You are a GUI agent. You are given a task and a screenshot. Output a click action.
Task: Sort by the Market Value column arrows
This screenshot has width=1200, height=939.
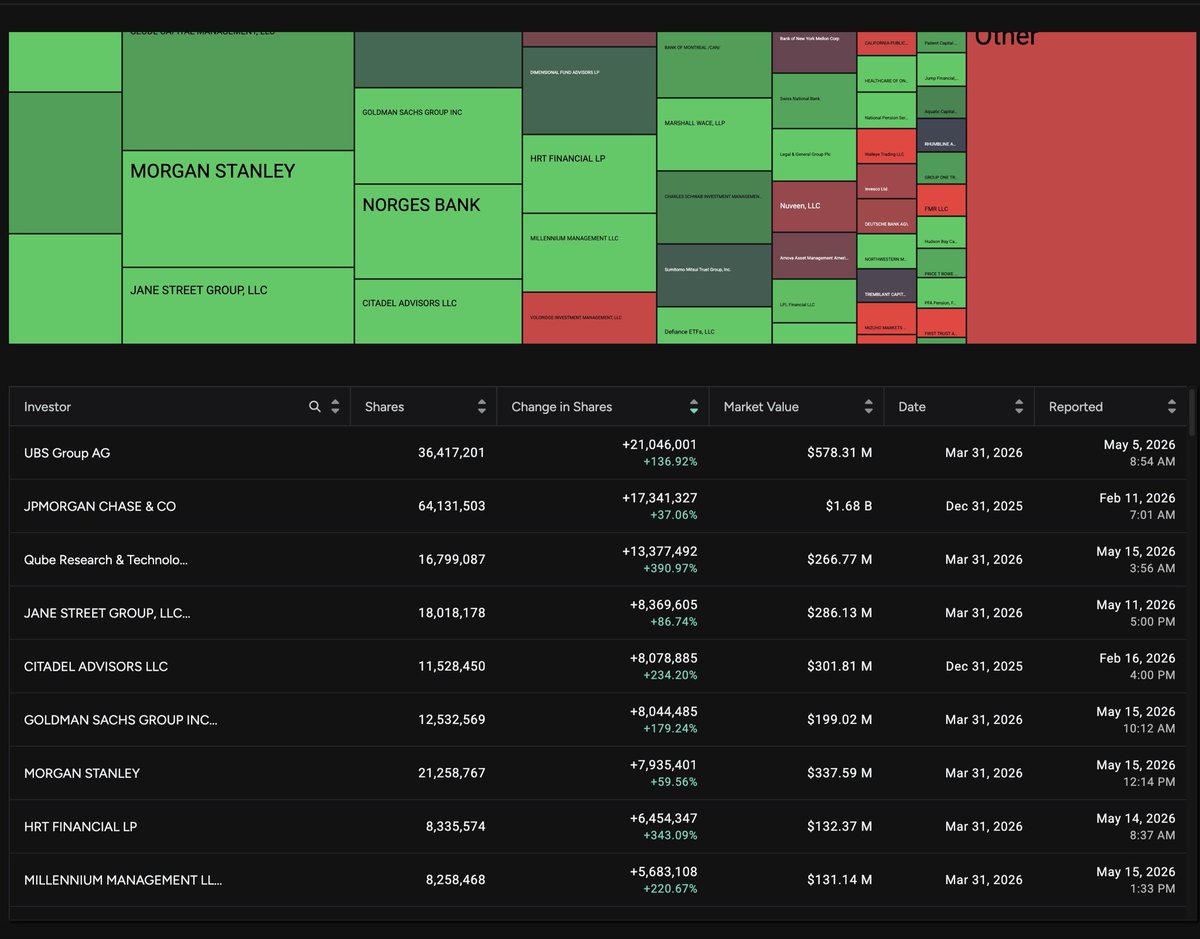click(x=869, y=407)
